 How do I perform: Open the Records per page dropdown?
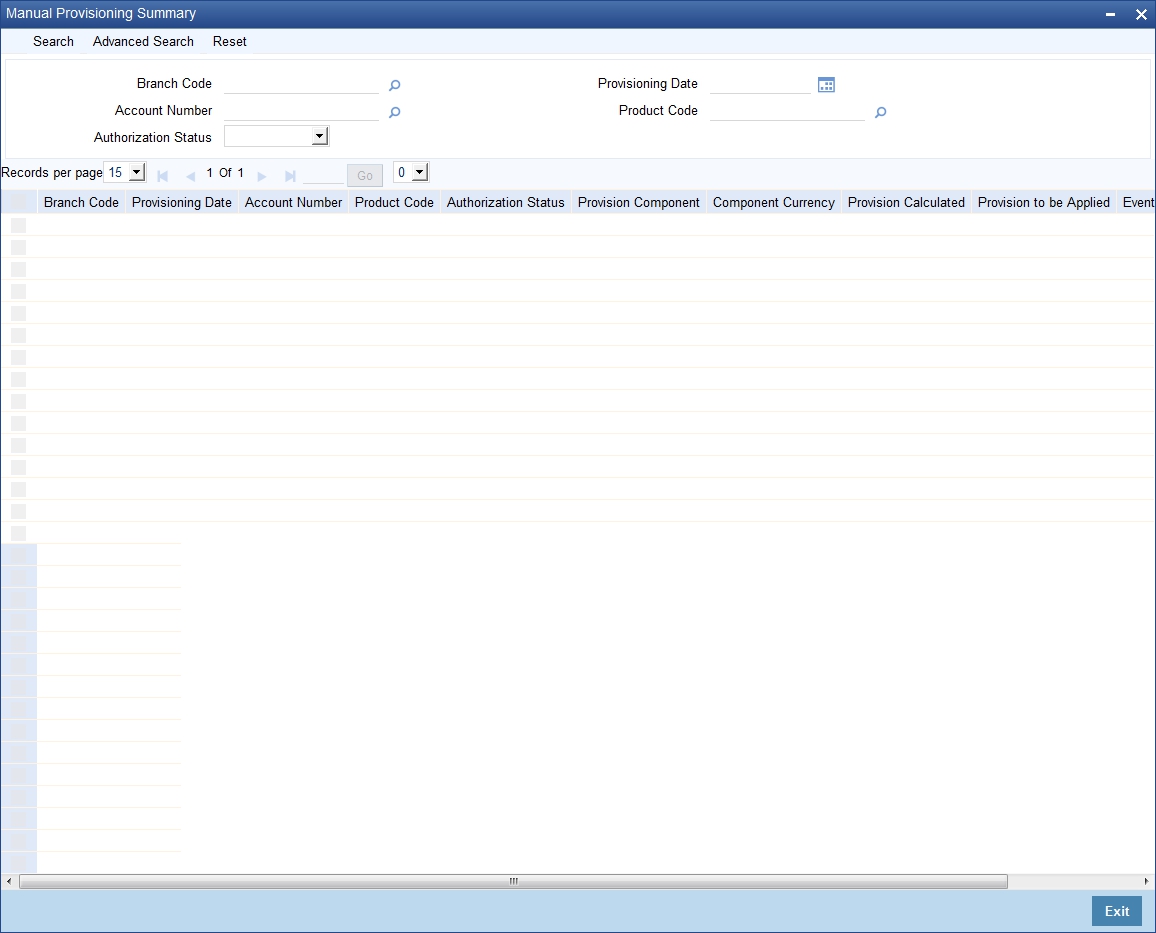pos(125,172)
